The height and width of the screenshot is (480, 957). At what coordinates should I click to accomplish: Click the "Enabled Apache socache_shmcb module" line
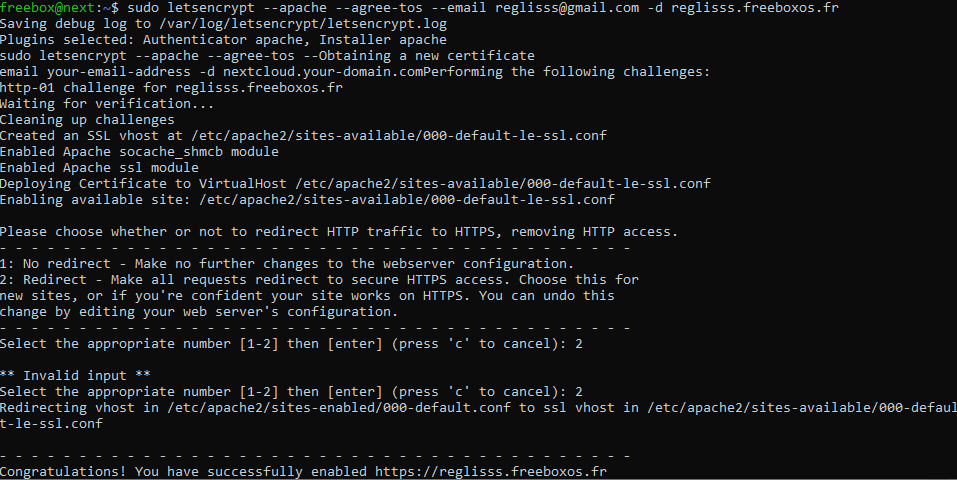pyautogui.click(x=139, y=152)
